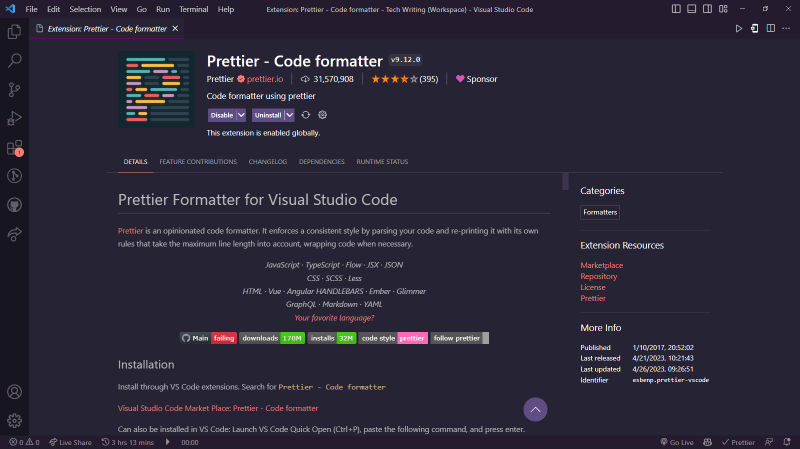Open the Search view in activity bar
The width and height of the screenshot is (800, 449).
tap(14, 61)
